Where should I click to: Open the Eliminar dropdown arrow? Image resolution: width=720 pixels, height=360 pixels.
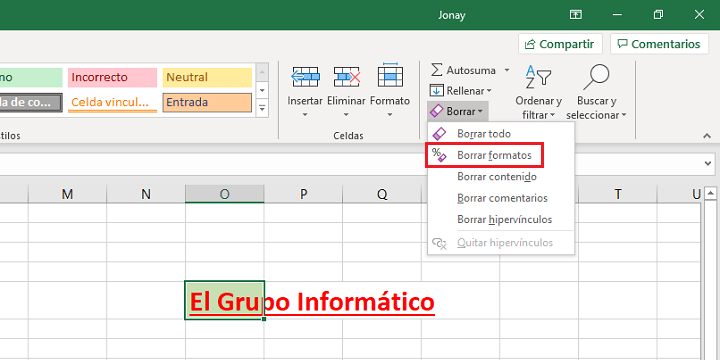(346, 114)
